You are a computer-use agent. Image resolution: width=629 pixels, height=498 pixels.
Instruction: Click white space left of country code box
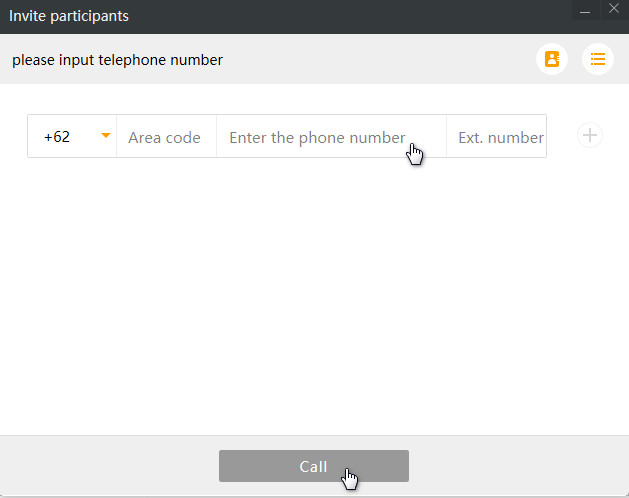pos(13,137)
